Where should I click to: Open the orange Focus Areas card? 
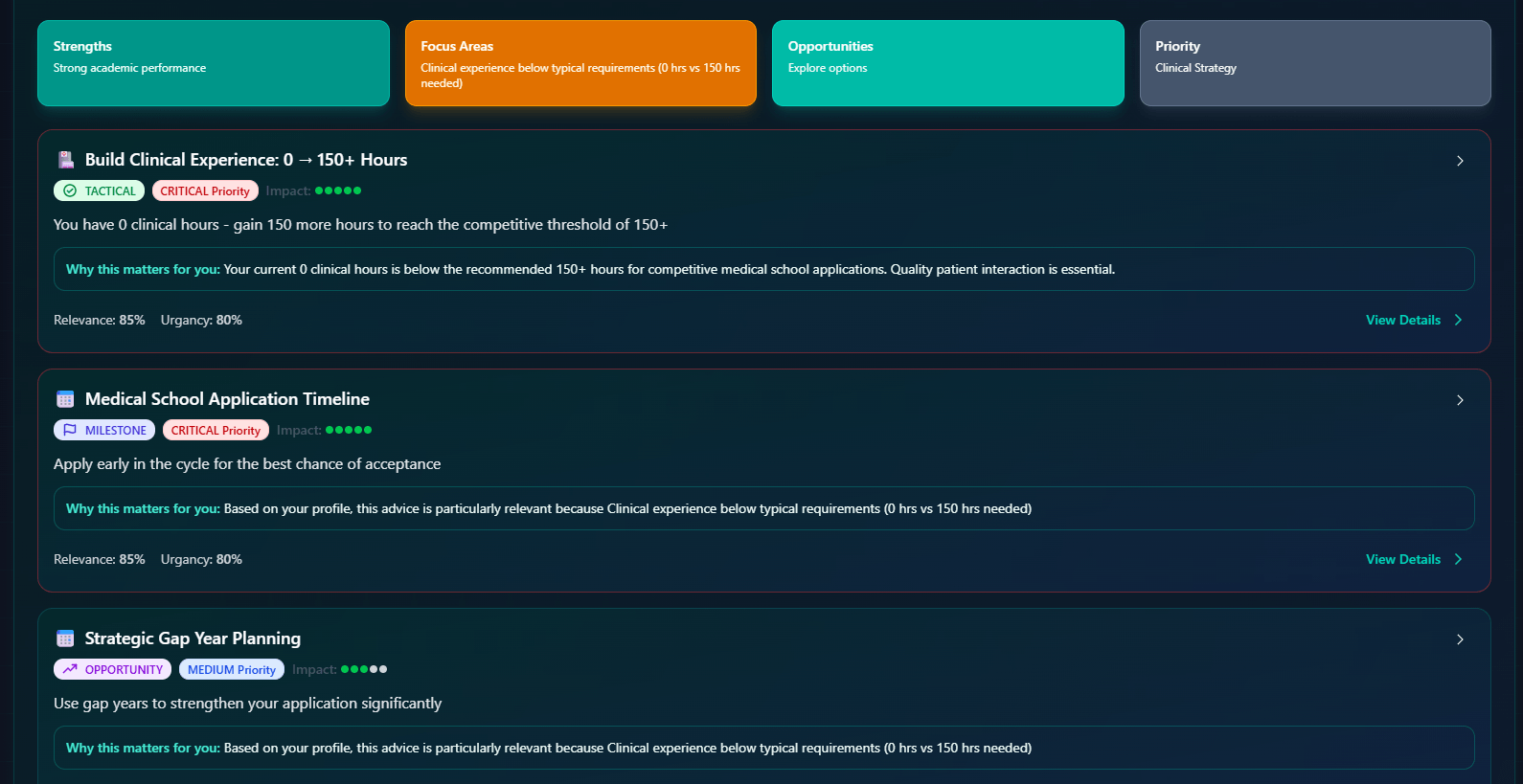[580, 63]
